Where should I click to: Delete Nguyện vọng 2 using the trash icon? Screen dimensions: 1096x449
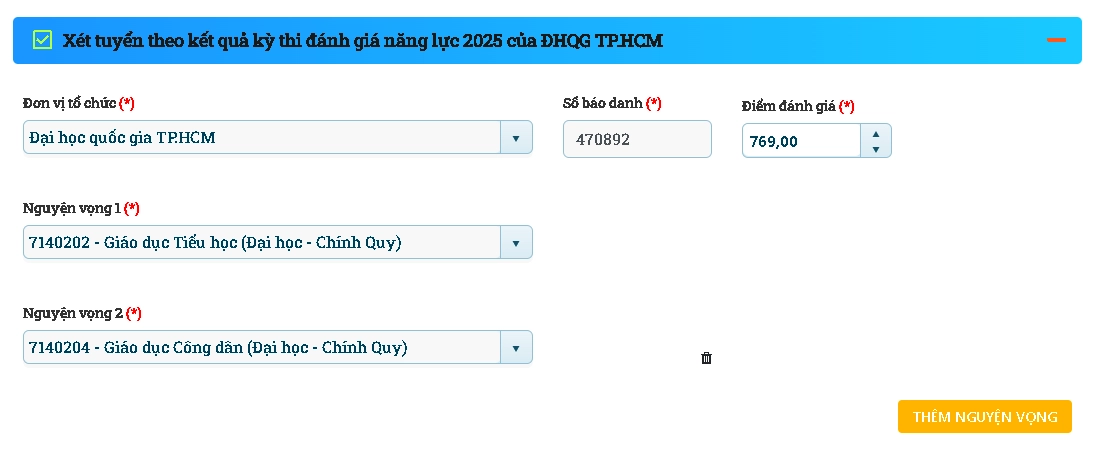tap(706, 358)
